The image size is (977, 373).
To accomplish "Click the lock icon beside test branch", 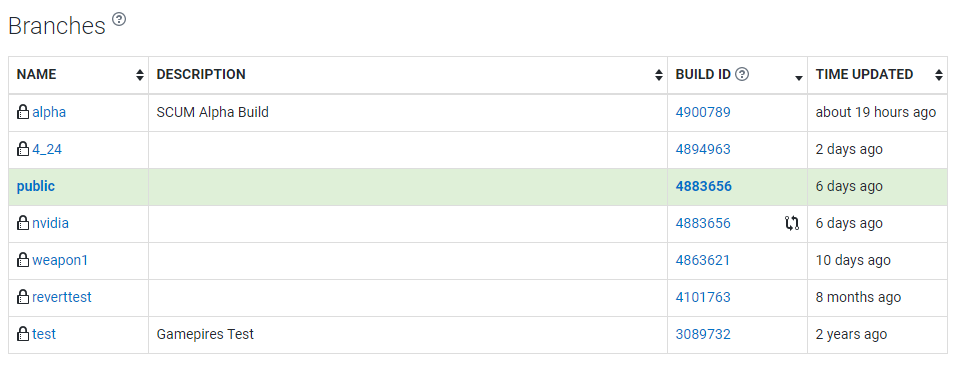I will click(23, 334).
